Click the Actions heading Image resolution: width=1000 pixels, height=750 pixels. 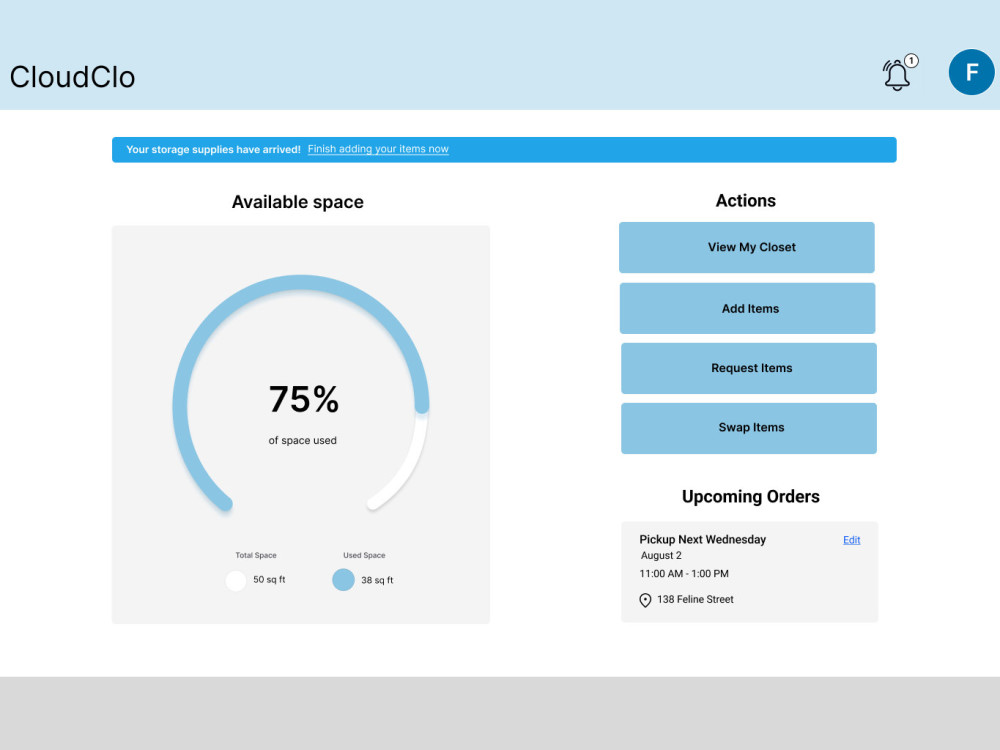[x=746, y=201]
